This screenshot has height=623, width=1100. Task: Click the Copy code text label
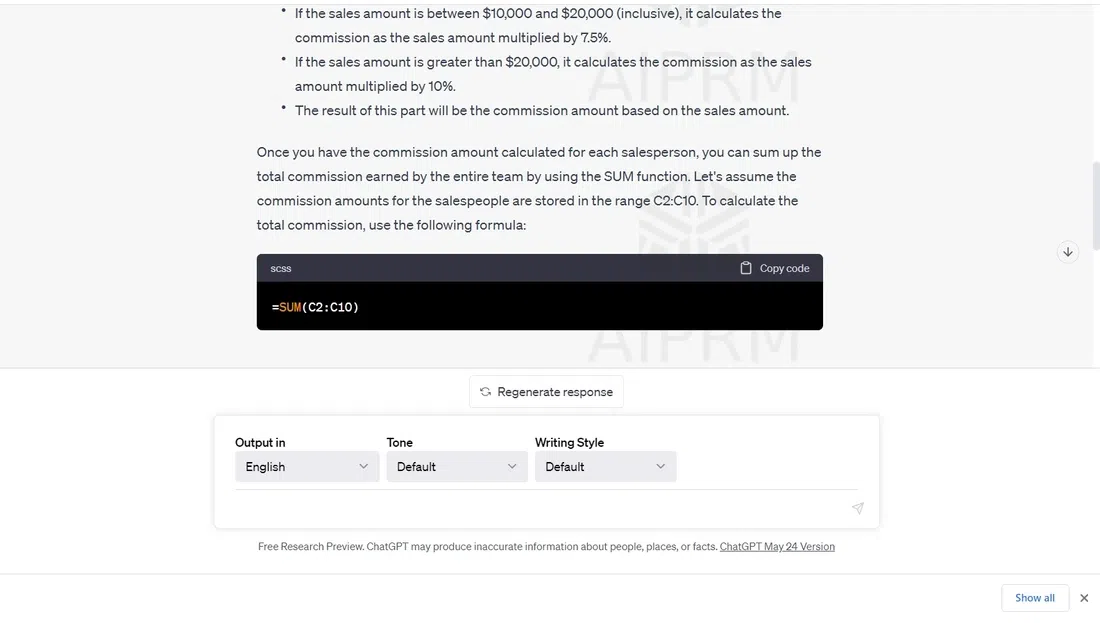[784, 268]
